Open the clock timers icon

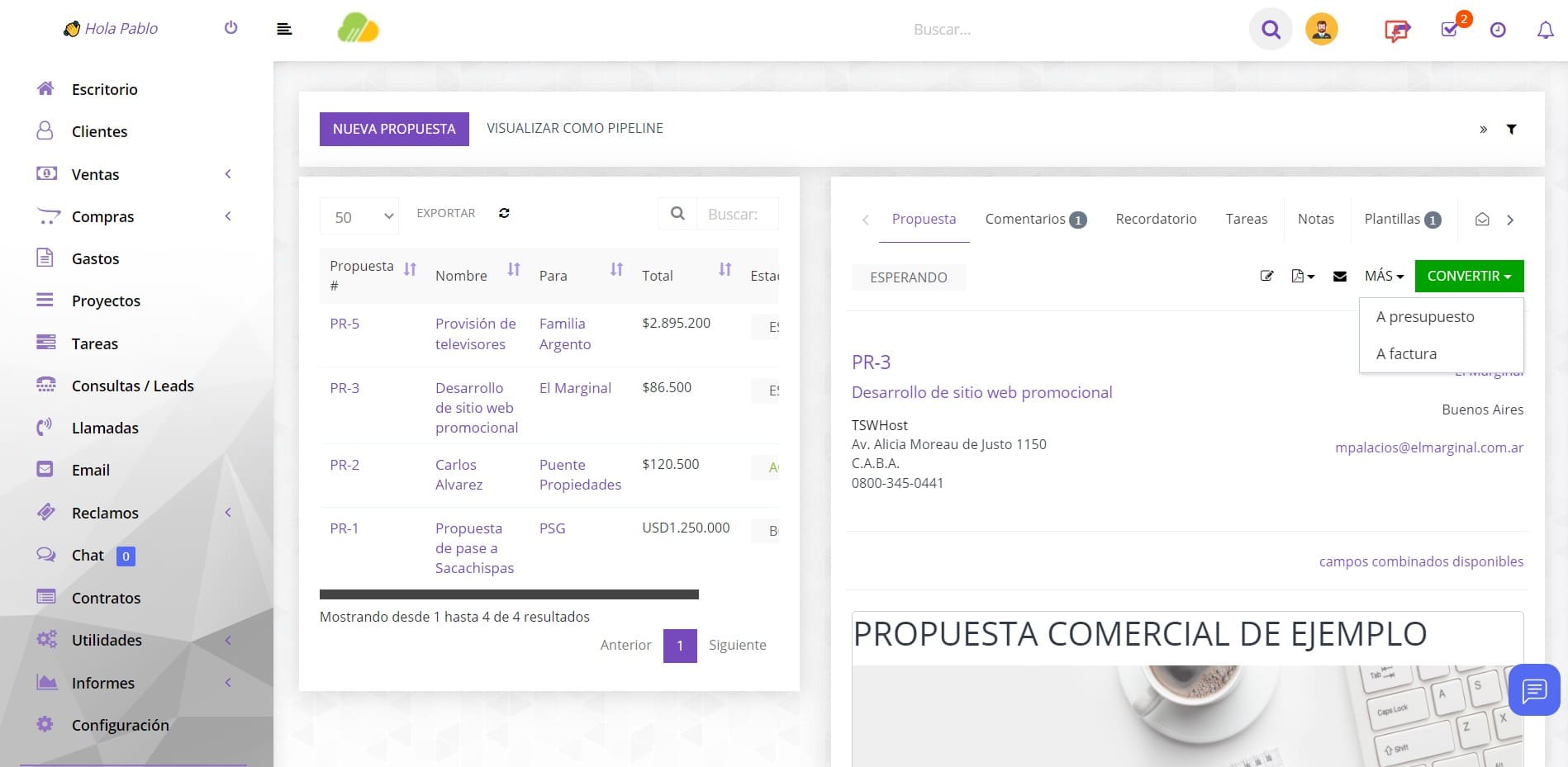tap(1498, 30)
